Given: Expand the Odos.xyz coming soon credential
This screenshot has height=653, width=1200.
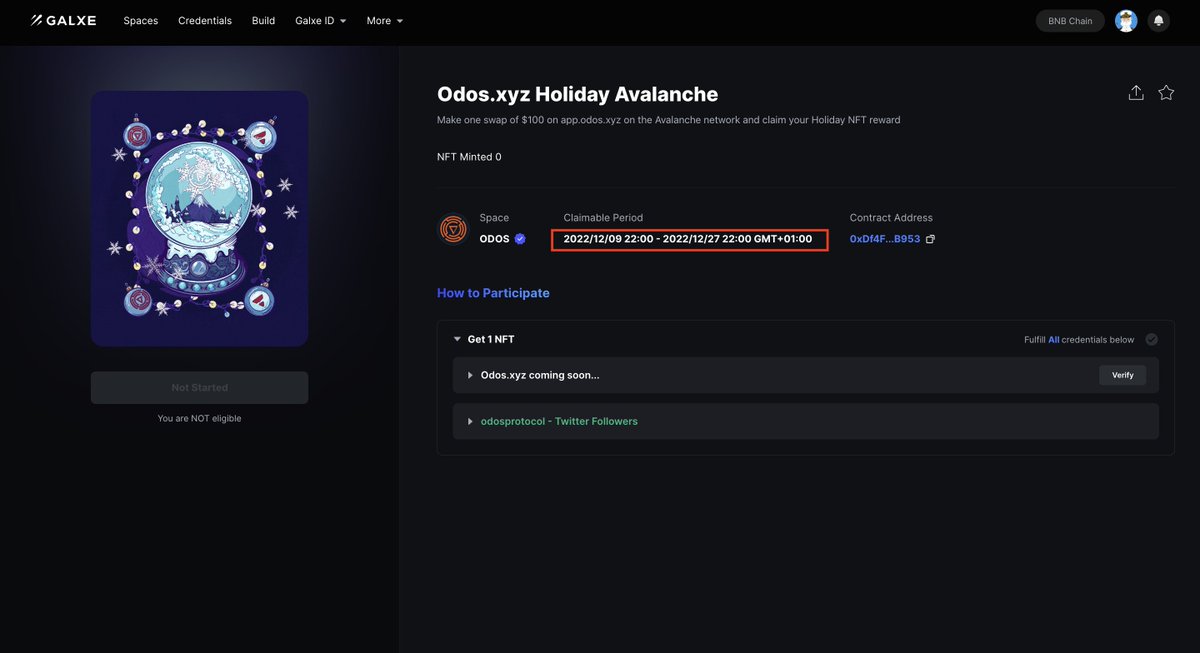Looking at the screenshot, I should (471, 375).
